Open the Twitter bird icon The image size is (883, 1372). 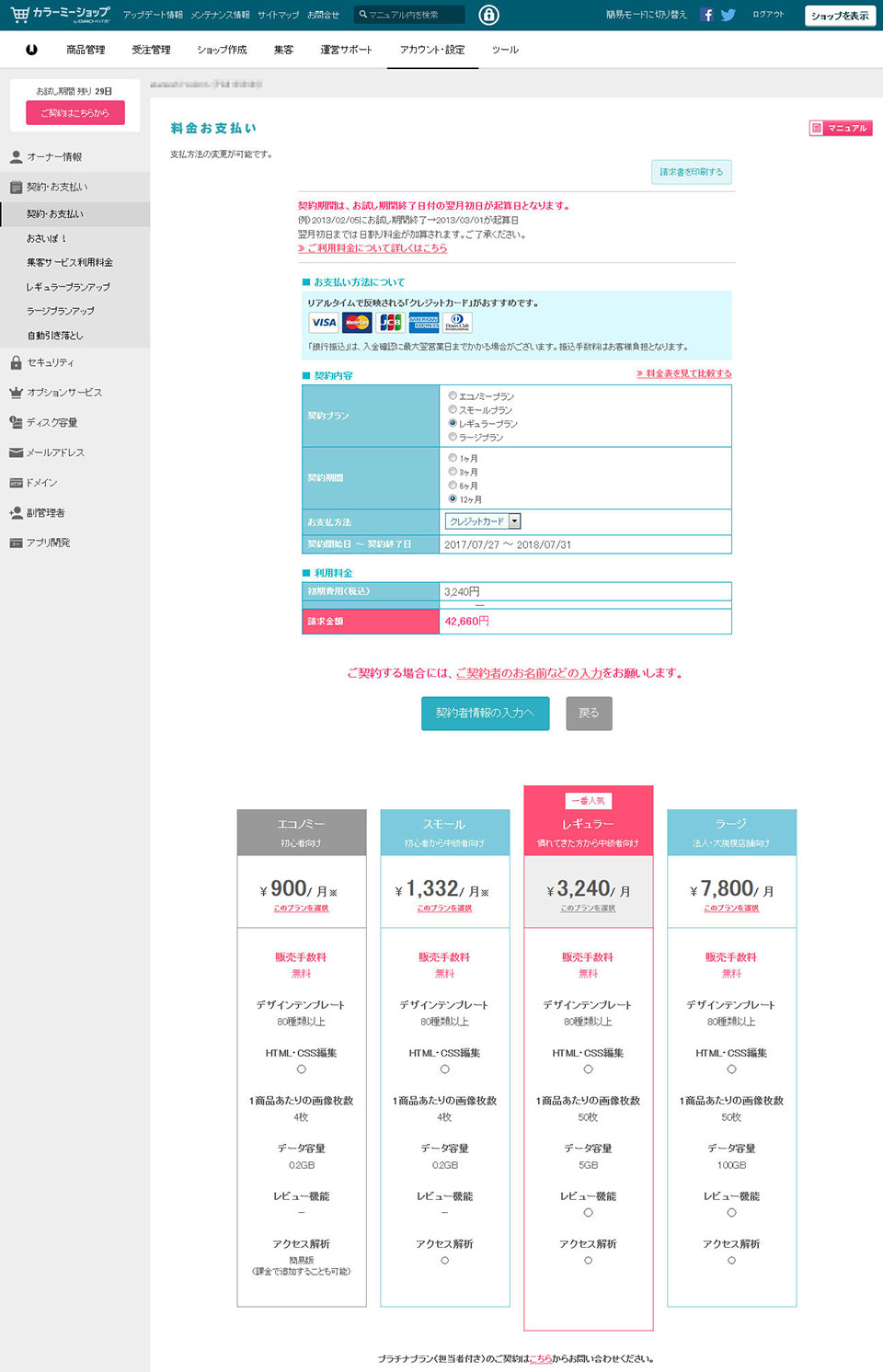coord(728,15)
